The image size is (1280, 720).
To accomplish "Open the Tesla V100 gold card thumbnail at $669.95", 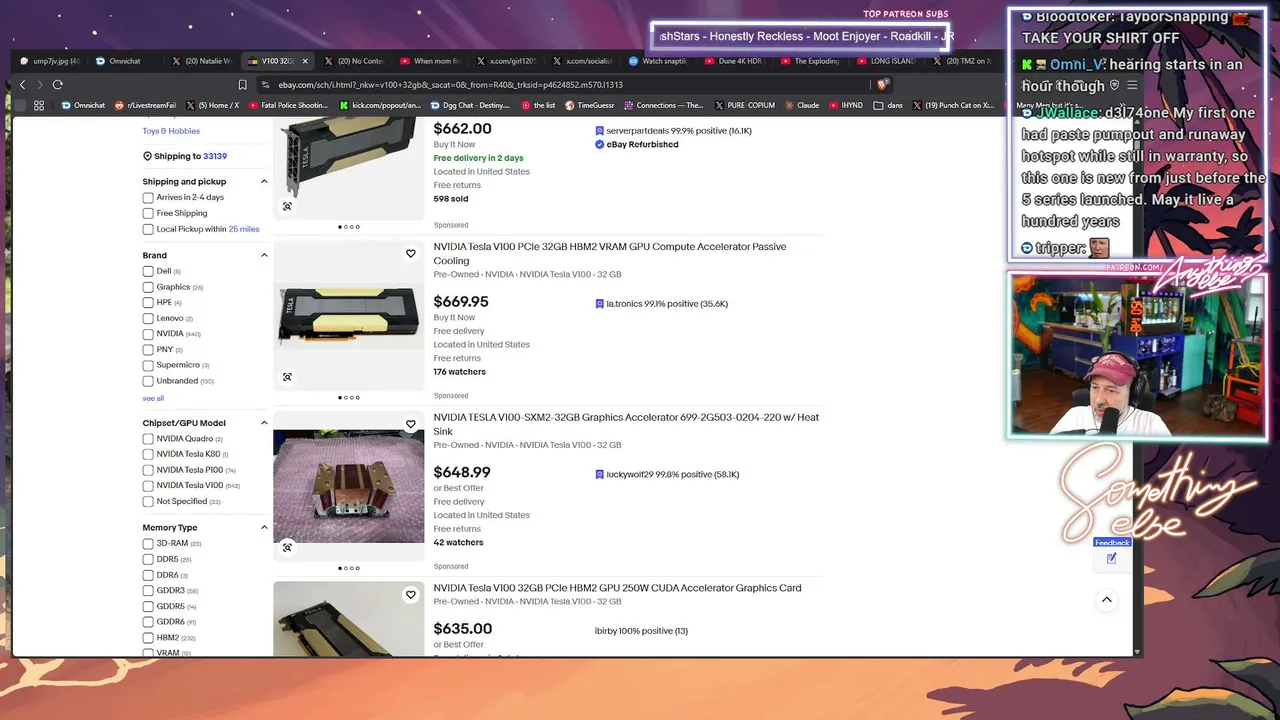I will (349, 316).
